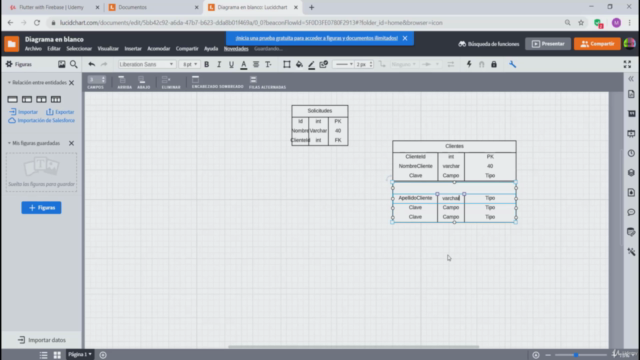Open the history clock icon in right sidebar
The height and width of the screenshot is (360, 640).
click(x=631, y=153)
